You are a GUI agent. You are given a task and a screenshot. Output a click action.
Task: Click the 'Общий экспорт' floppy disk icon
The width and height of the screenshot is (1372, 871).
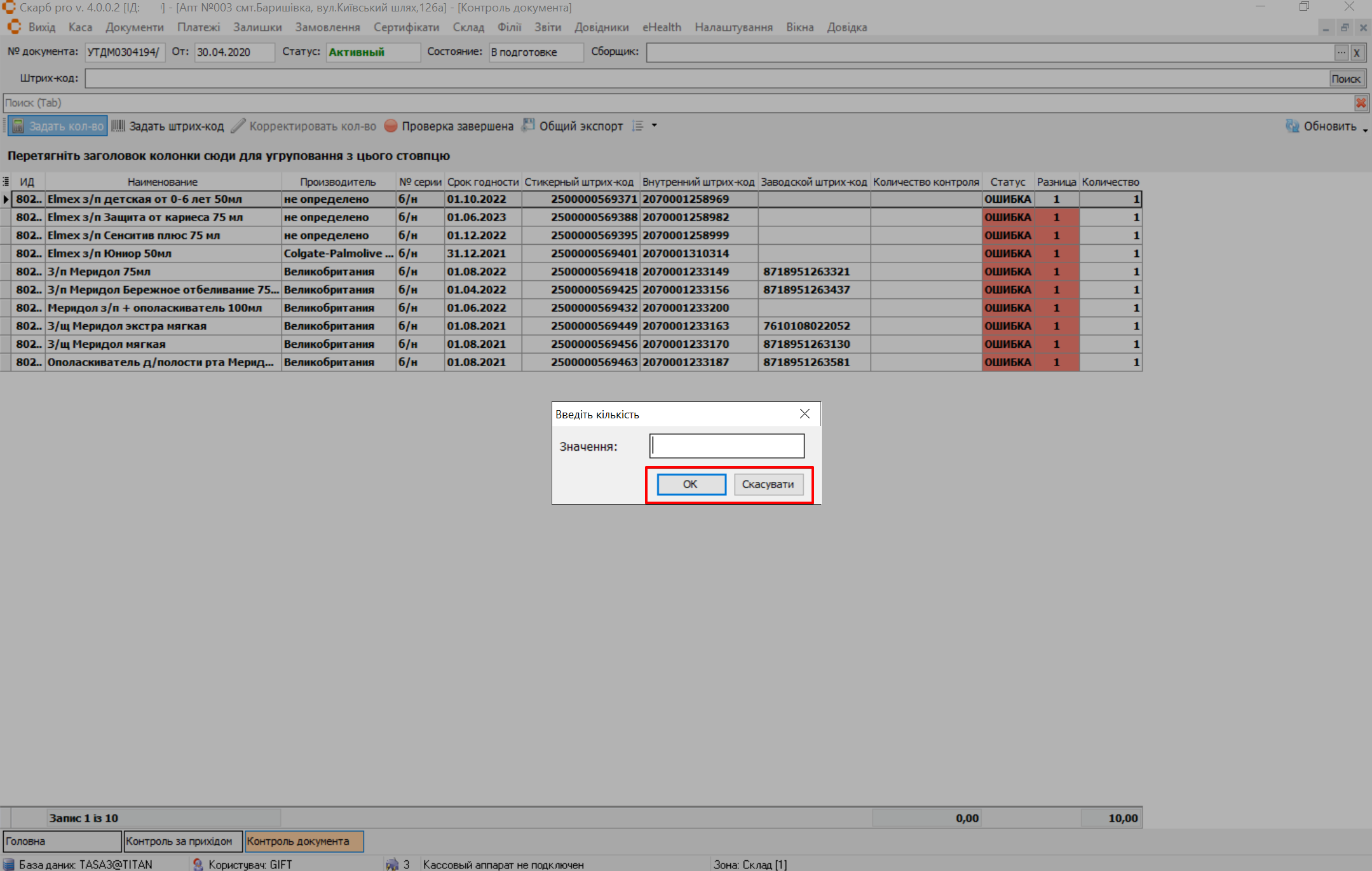[527, 125]
